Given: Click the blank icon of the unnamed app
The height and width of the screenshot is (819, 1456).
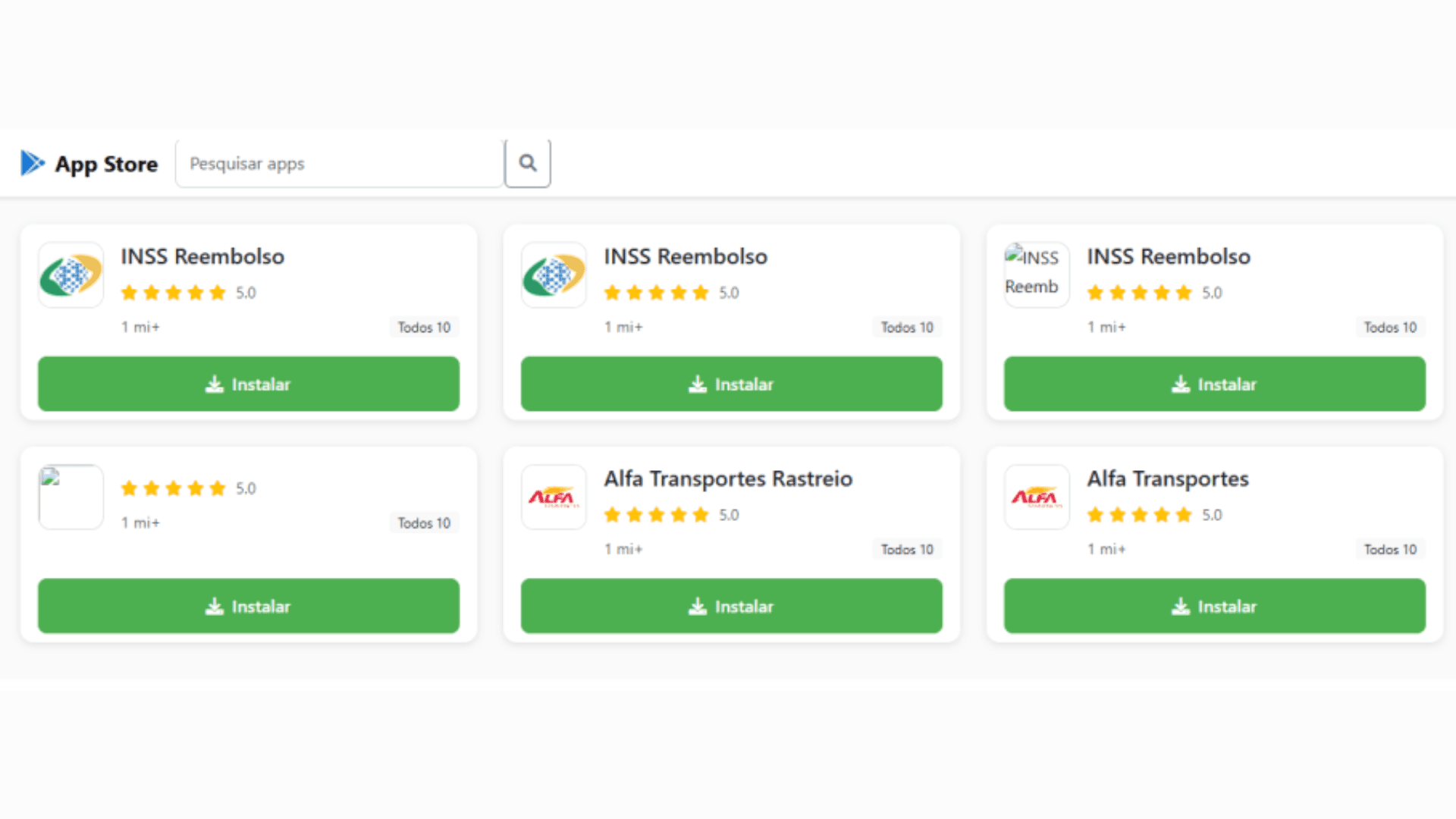Looking at the screenshot, I should pos(71,497).
